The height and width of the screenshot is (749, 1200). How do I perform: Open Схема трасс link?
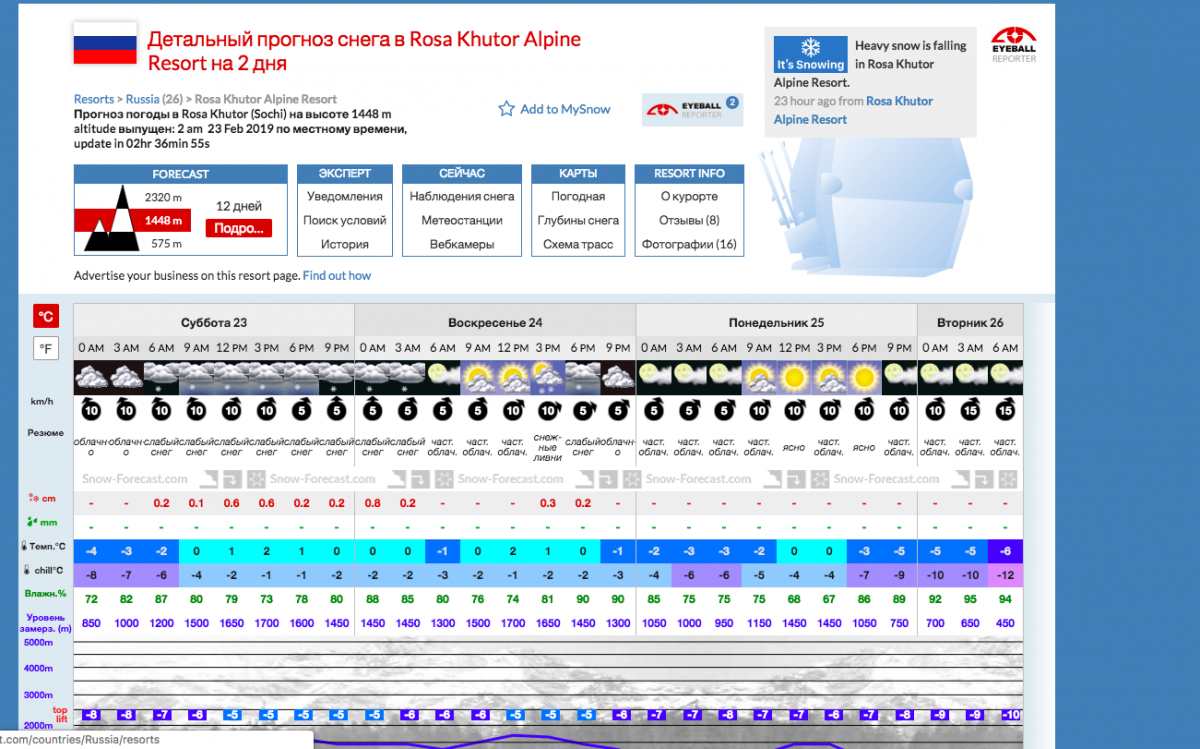[578, 244]
